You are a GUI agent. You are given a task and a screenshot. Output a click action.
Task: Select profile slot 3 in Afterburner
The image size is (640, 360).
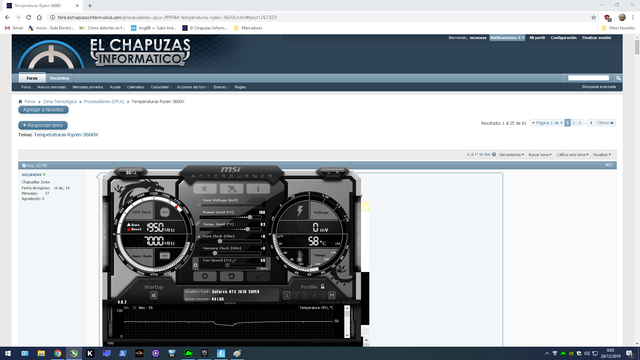point(305,295)
